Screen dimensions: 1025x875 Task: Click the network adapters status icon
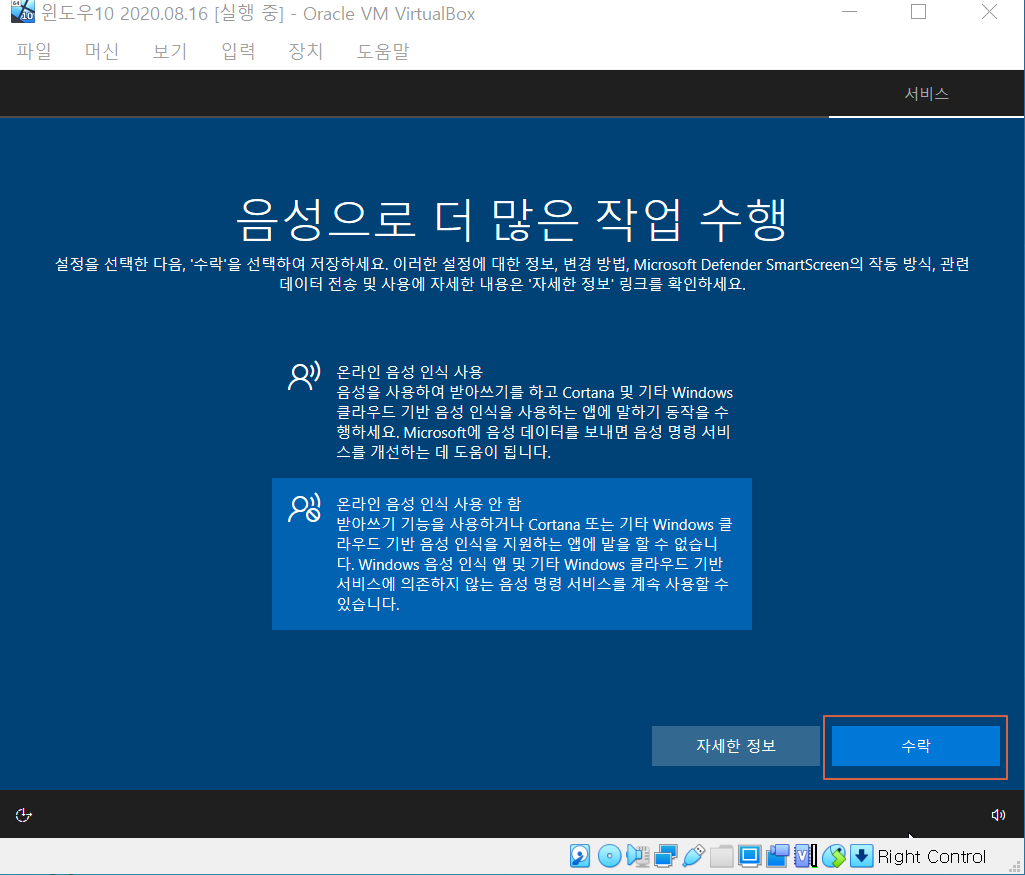[665, 855]
